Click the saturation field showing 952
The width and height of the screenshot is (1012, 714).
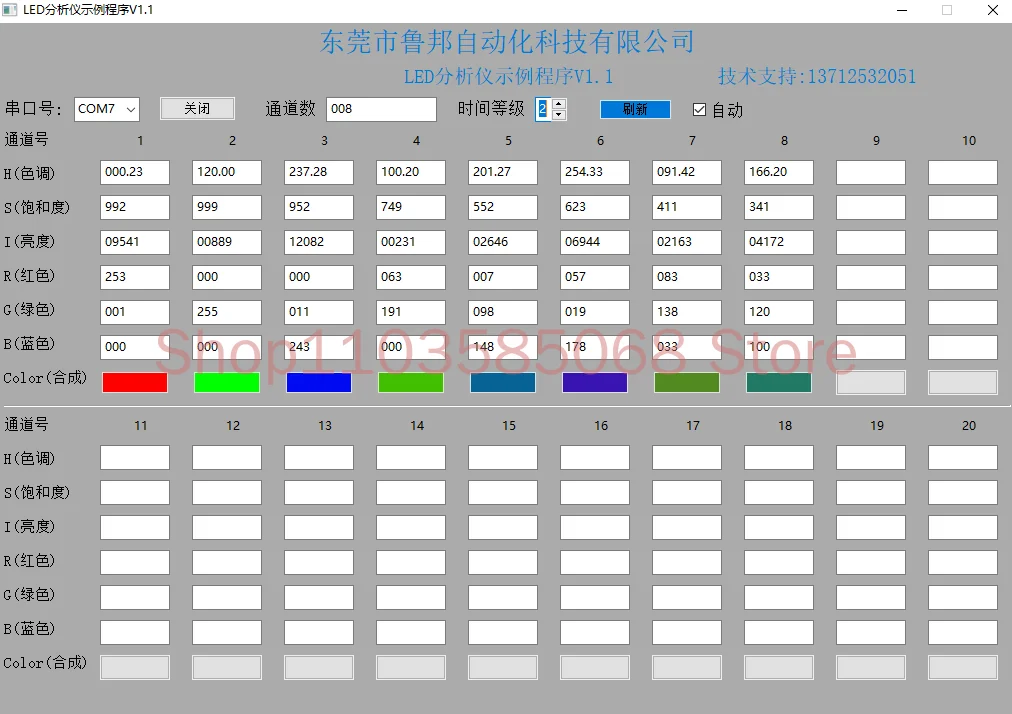319,207
